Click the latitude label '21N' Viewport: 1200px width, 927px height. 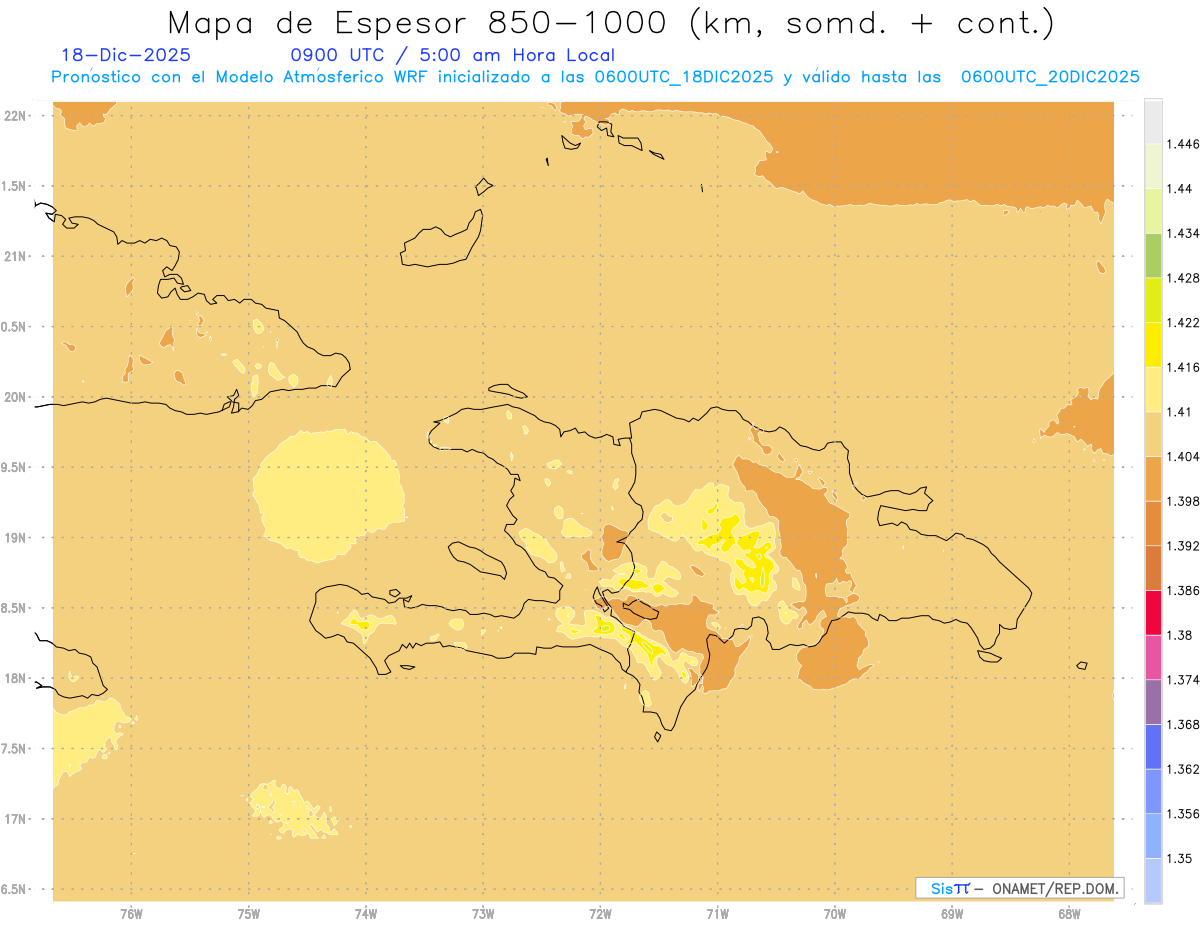[x=15, y=256]
